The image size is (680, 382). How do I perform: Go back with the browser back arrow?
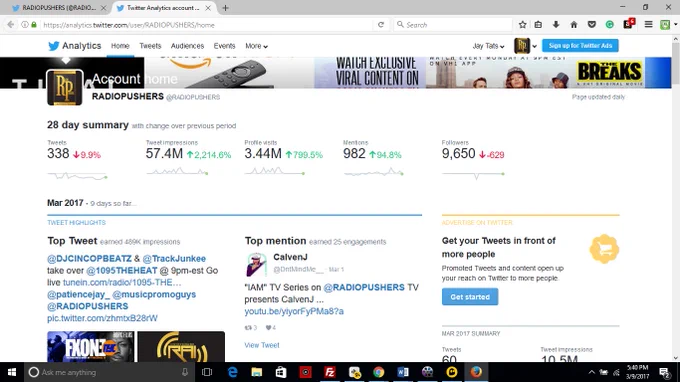point(10,25)
